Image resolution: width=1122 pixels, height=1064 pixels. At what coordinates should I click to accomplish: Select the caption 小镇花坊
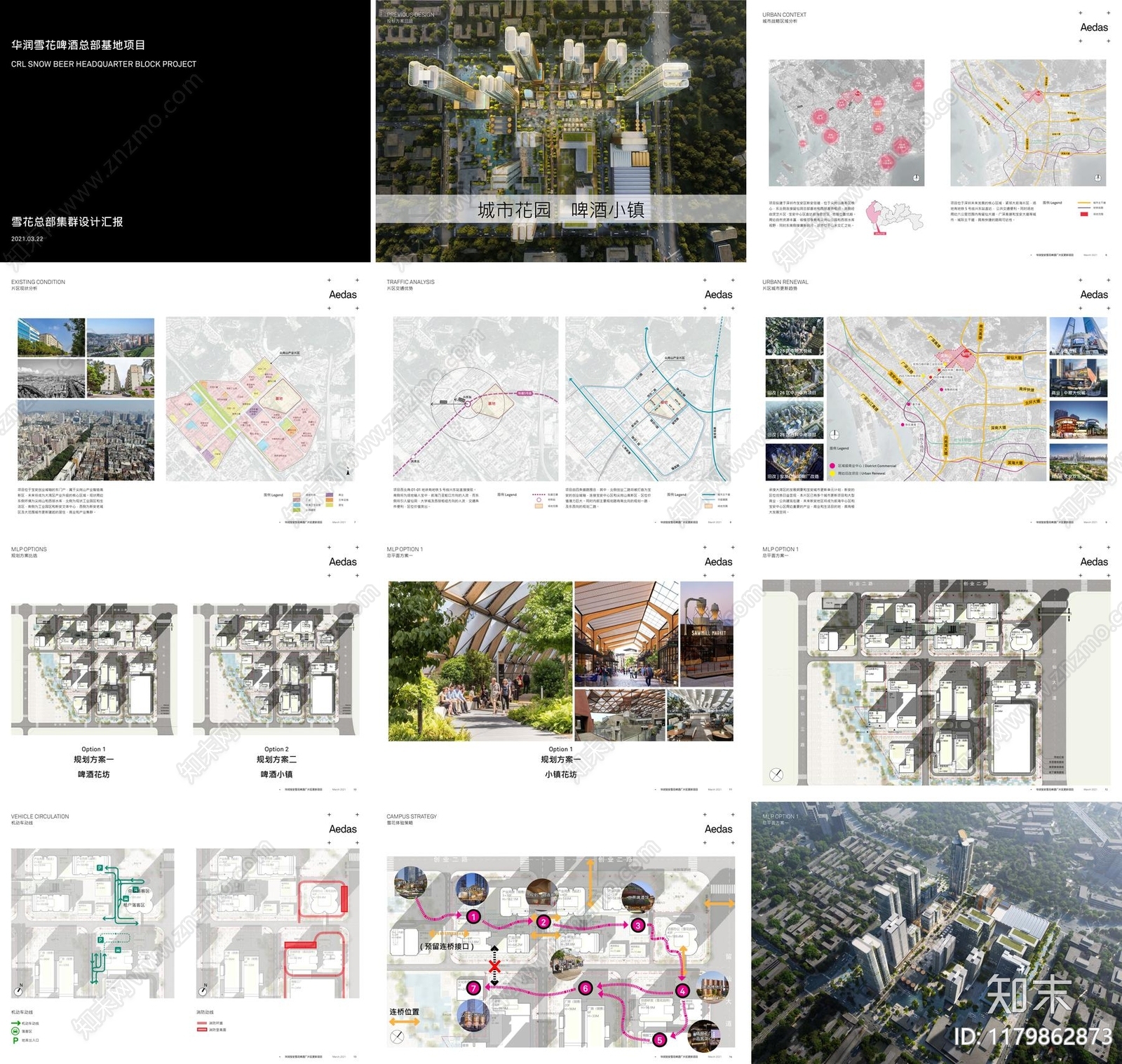(x=561, y=774)
